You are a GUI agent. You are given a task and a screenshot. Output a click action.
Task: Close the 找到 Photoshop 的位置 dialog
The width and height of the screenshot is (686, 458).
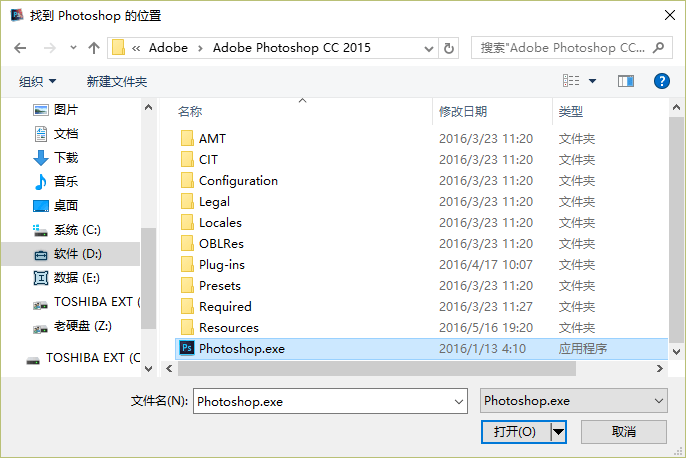[x=670, y=16]
